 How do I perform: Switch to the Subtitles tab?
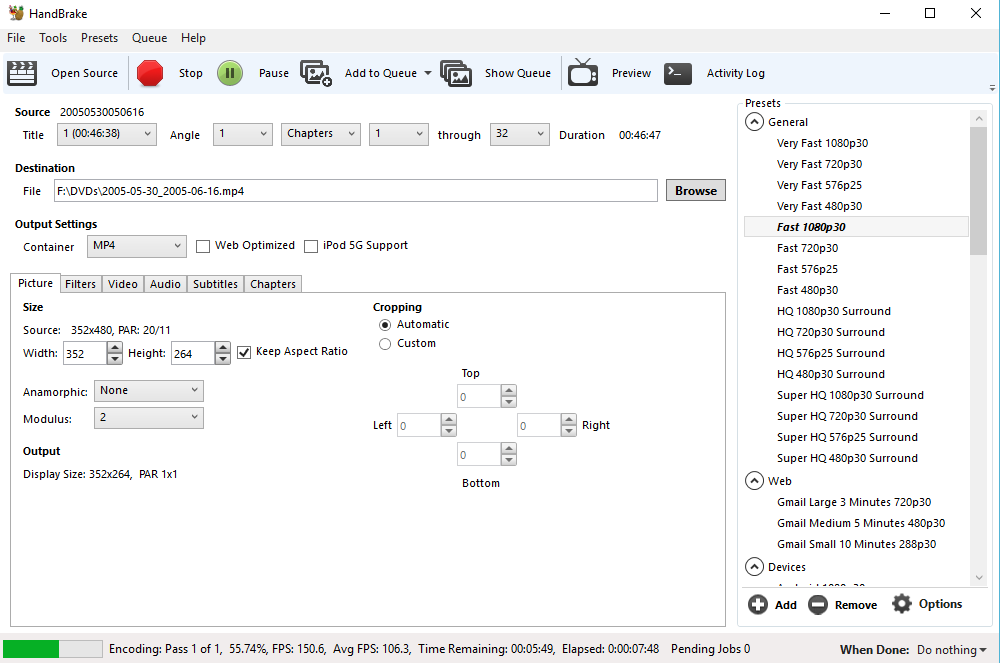tap(216, 284)
